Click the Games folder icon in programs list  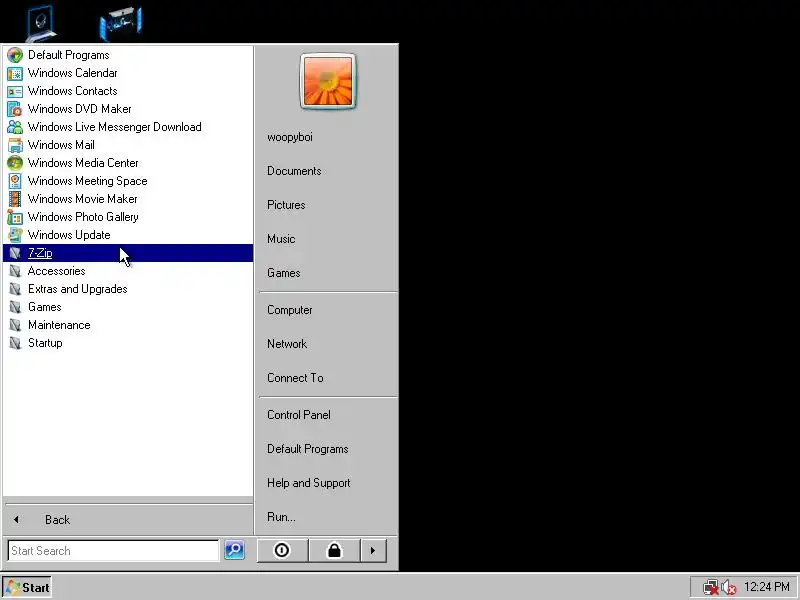(x=15, y=307)
